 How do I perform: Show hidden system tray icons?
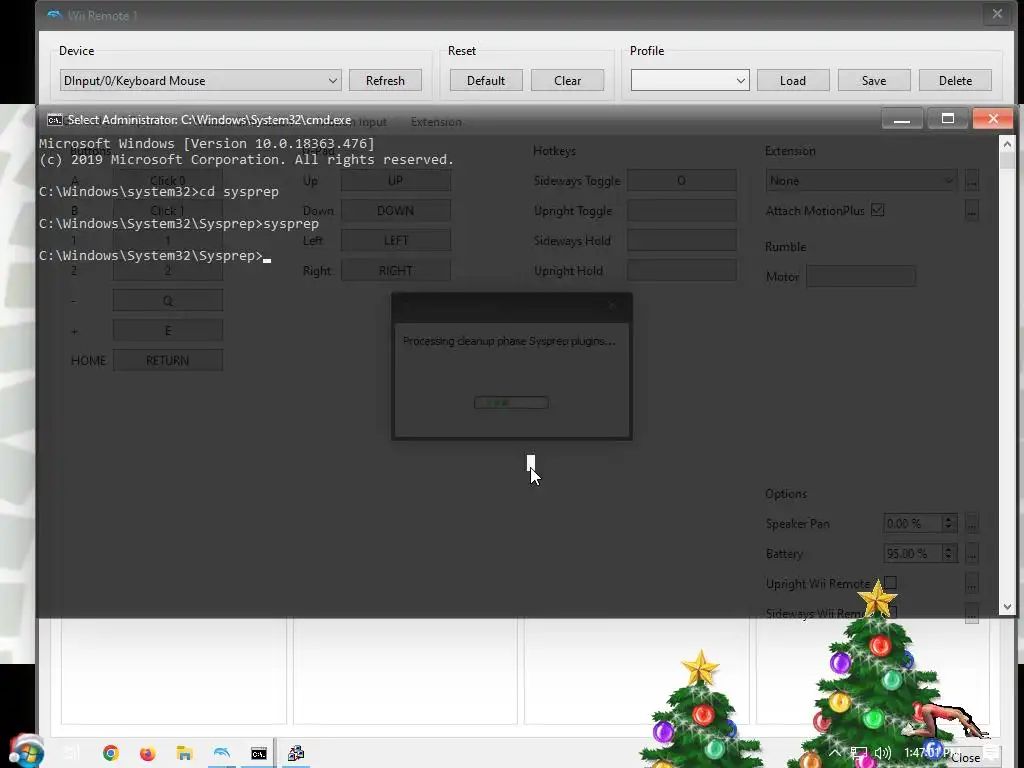835,752
